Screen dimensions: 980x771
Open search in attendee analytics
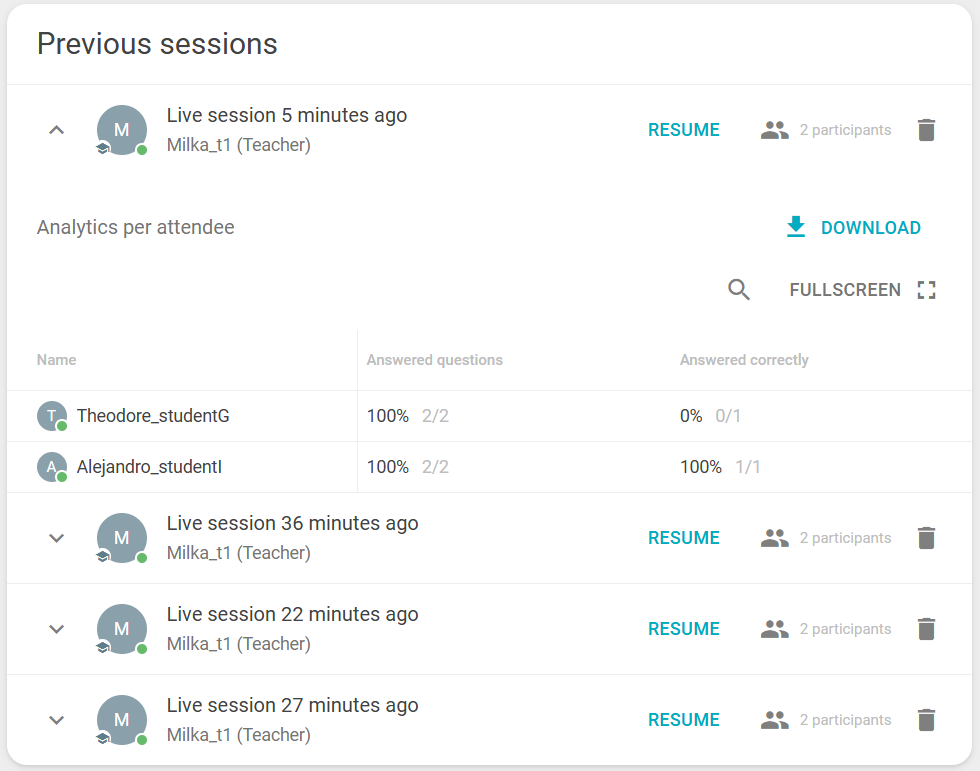coord(739,290)
